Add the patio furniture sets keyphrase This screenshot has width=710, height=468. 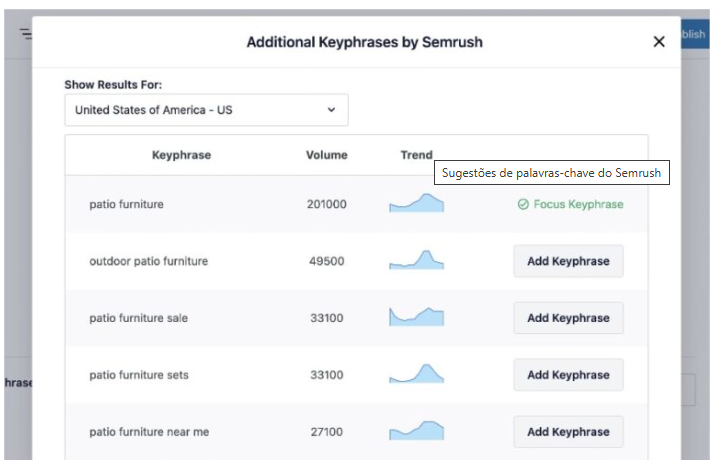(x=568, y=375)
